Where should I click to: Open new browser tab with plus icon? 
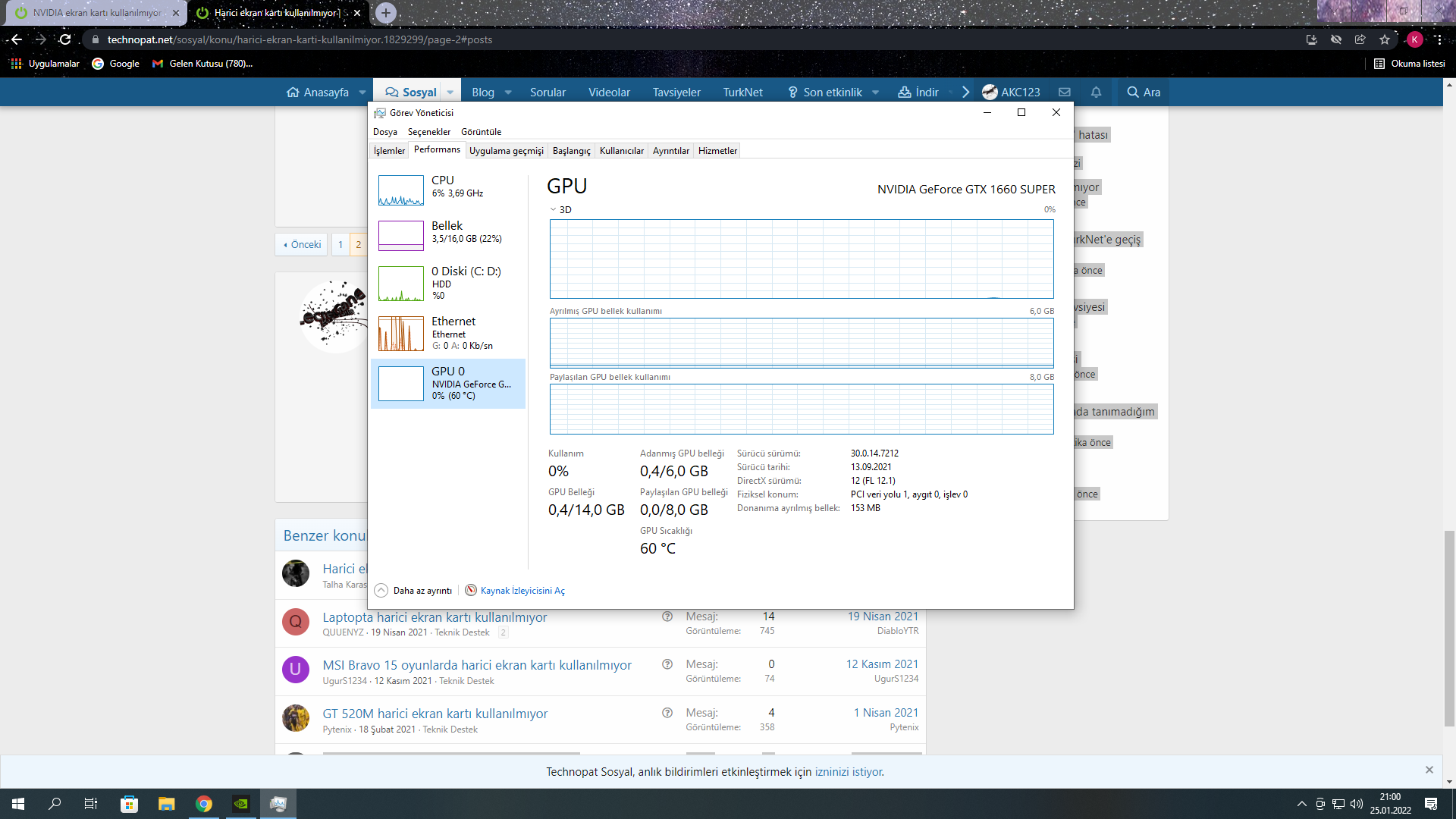click(x=386, y=13)
